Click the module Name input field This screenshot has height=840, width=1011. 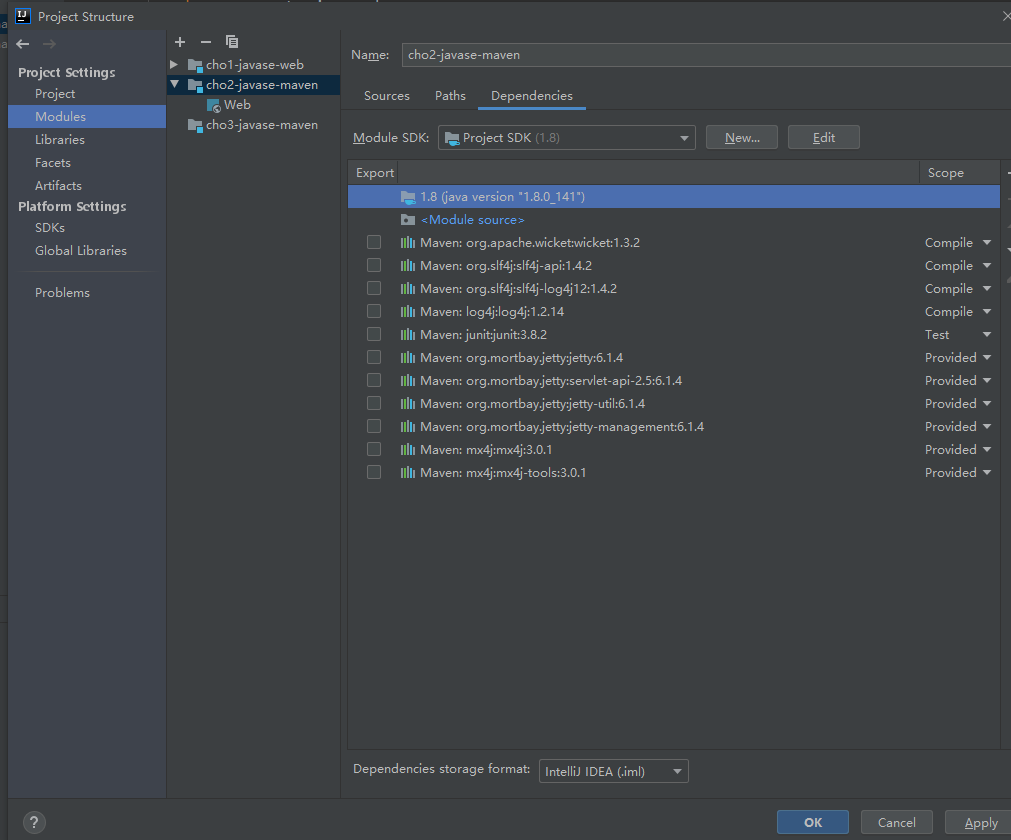[x=700, y=55]
